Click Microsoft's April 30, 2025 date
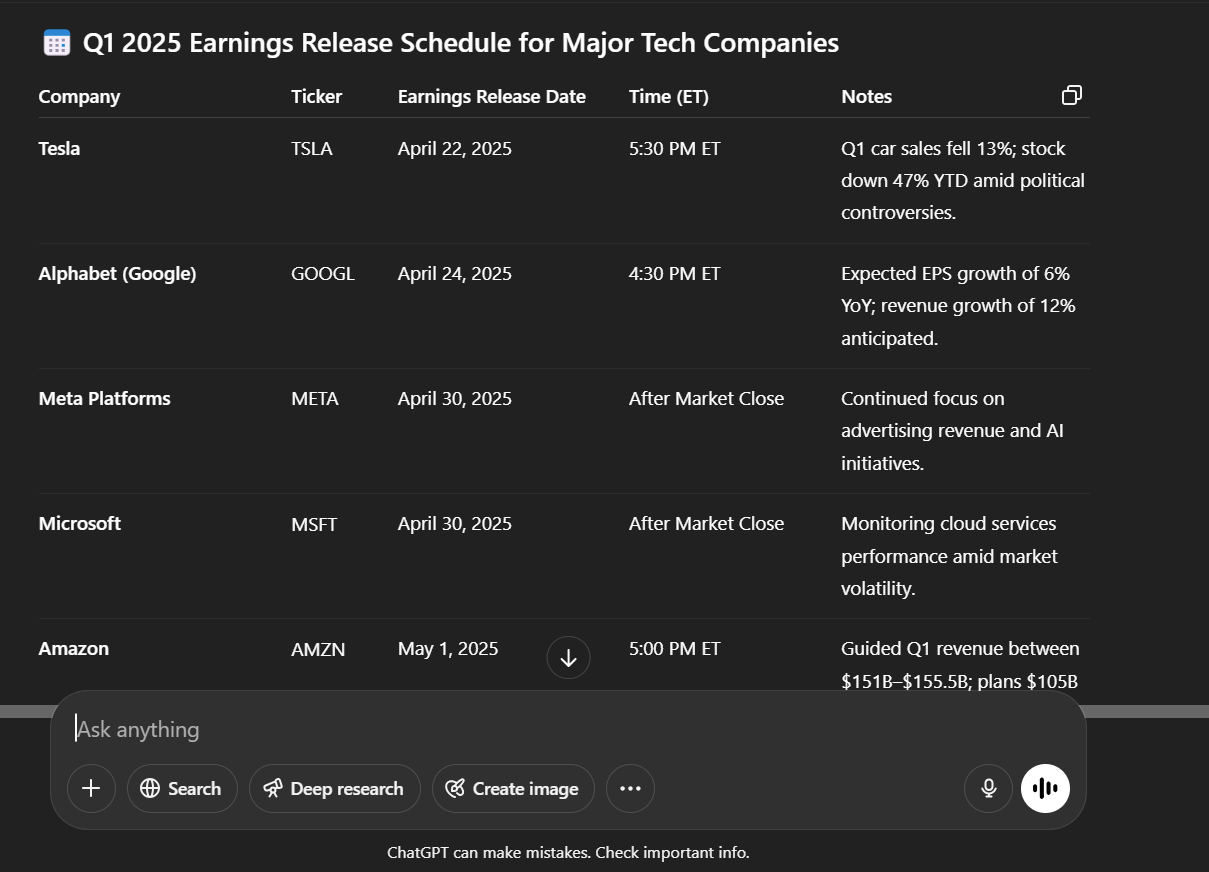The width and height of the screenshot is (1209, 872). pos(454,524)
